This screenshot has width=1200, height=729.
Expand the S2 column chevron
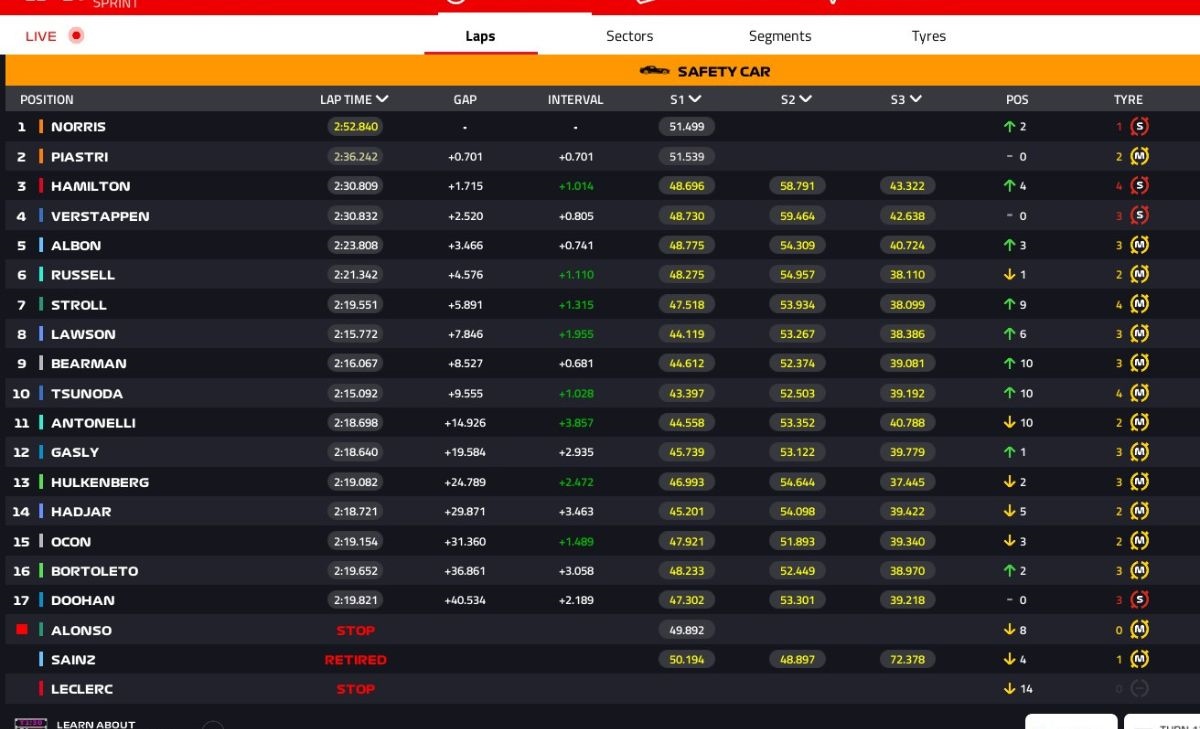tap(805, 99)
